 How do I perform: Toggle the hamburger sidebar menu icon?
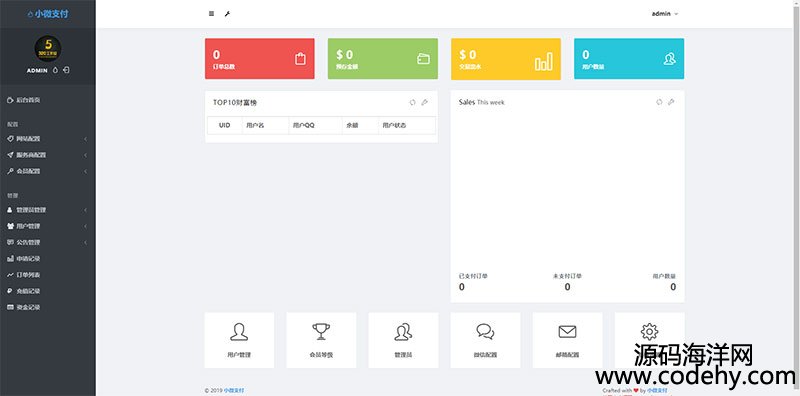coord(211,14)
